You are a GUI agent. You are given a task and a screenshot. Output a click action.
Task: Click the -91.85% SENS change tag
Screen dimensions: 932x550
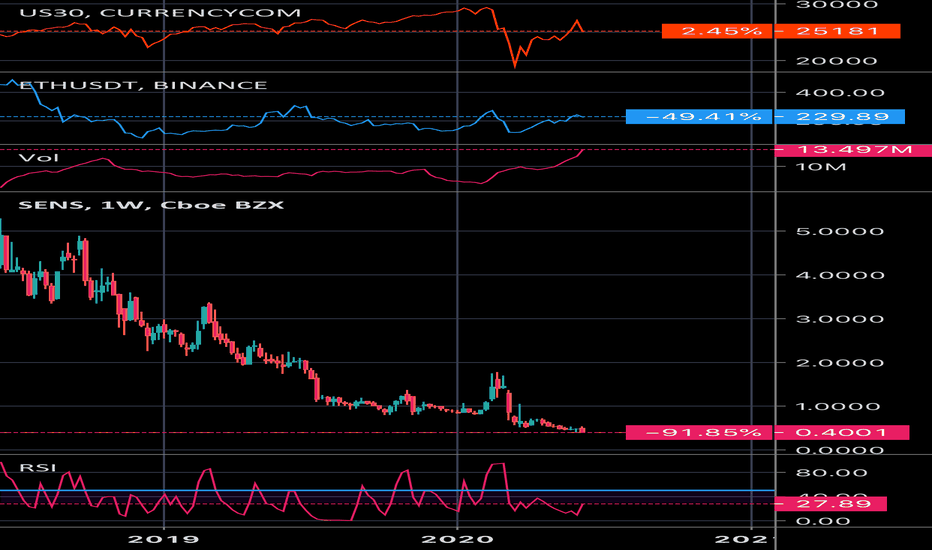[x=699, y=432]
